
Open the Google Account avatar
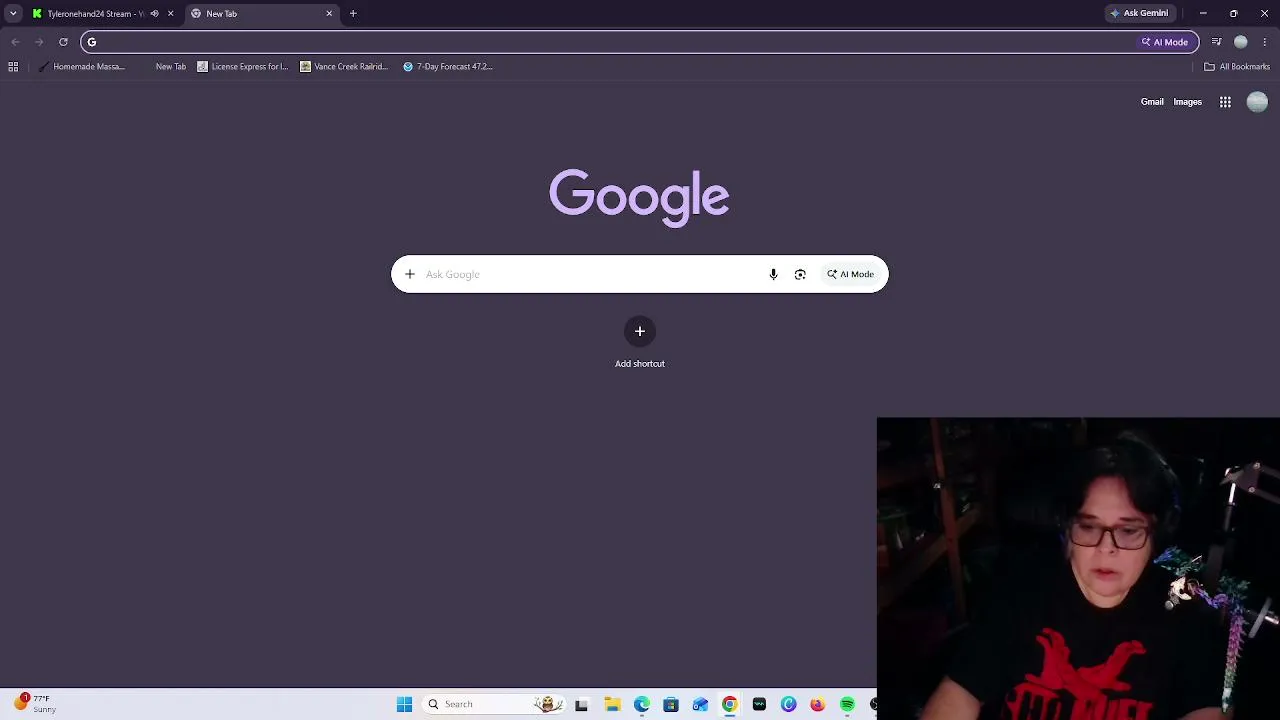(1257, 102)
